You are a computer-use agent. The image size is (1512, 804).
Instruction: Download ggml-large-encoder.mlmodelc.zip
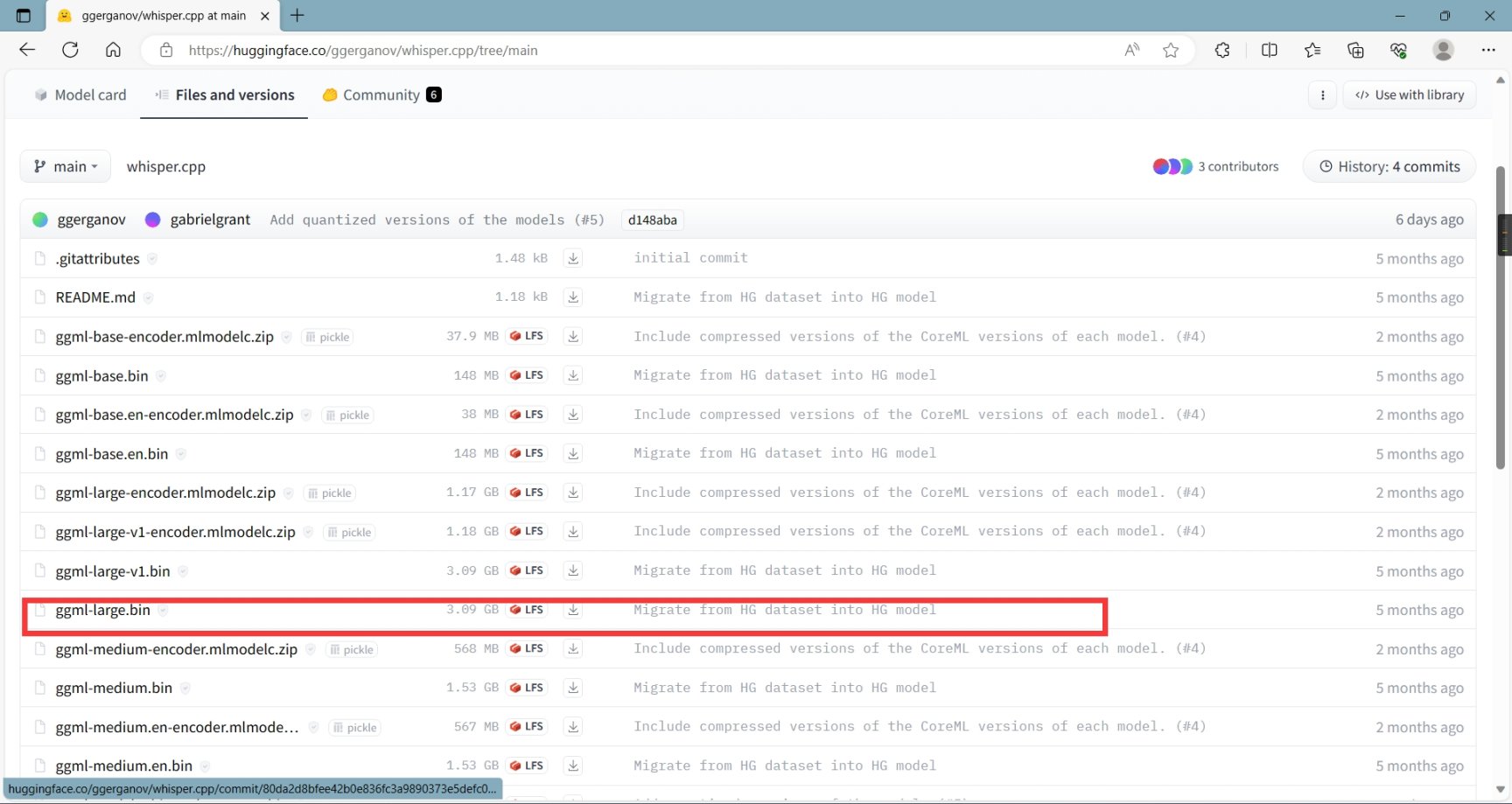coord(573,493)
